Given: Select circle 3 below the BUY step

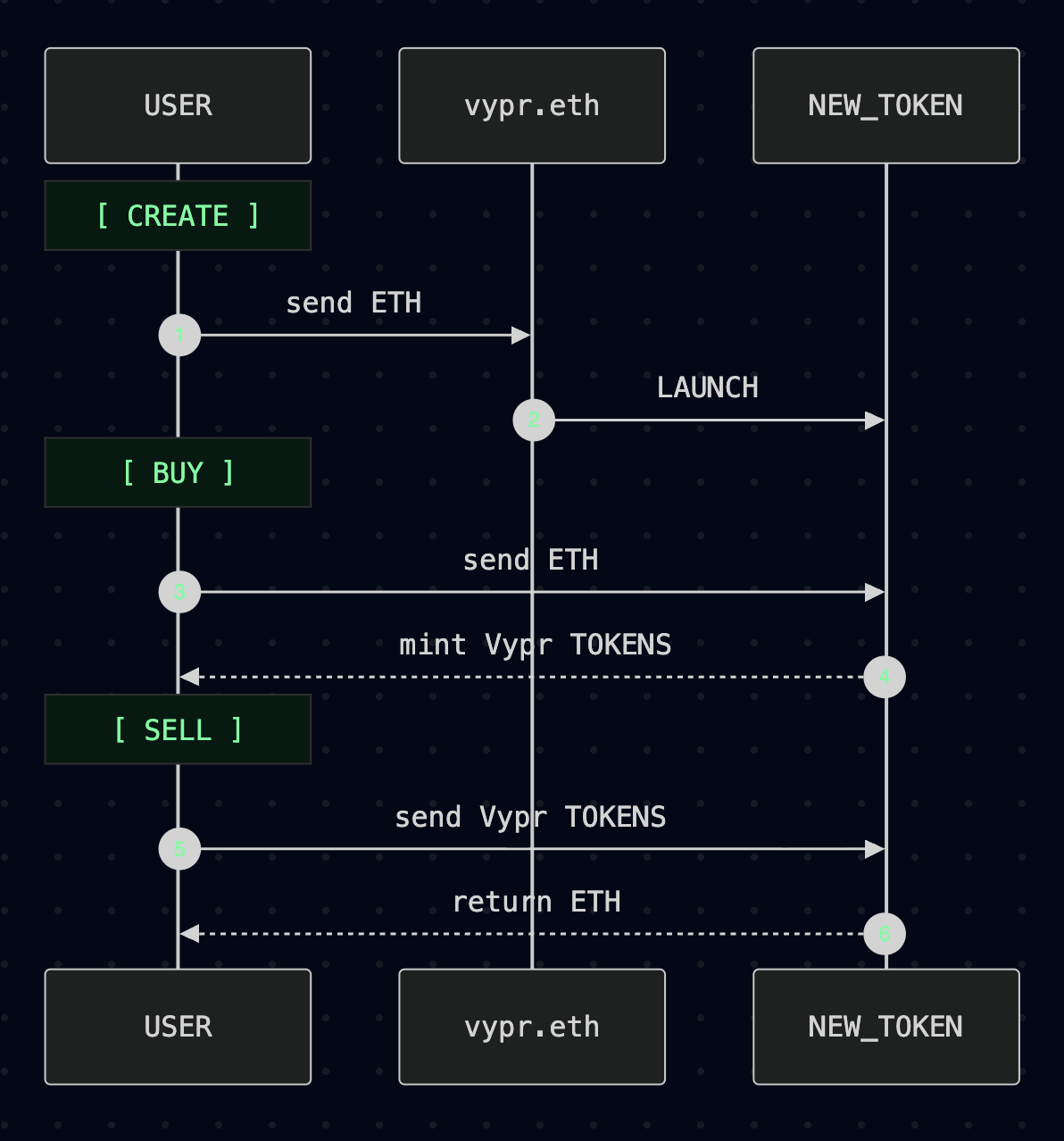Looking at the screenshot, I should [x=179, y=591].
